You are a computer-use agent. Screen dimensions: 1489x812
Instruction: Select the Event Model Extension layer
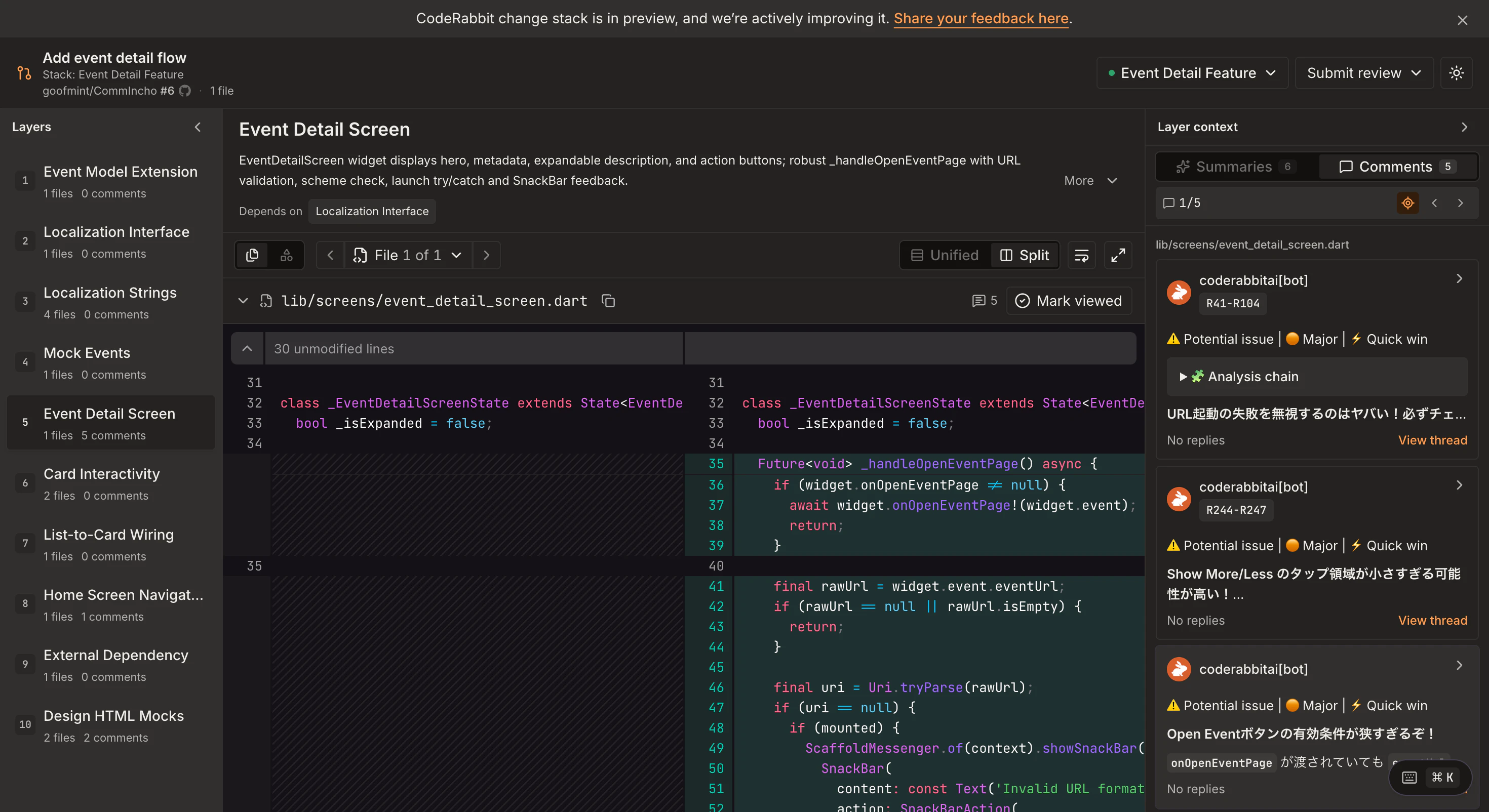(x=111, y=181)
